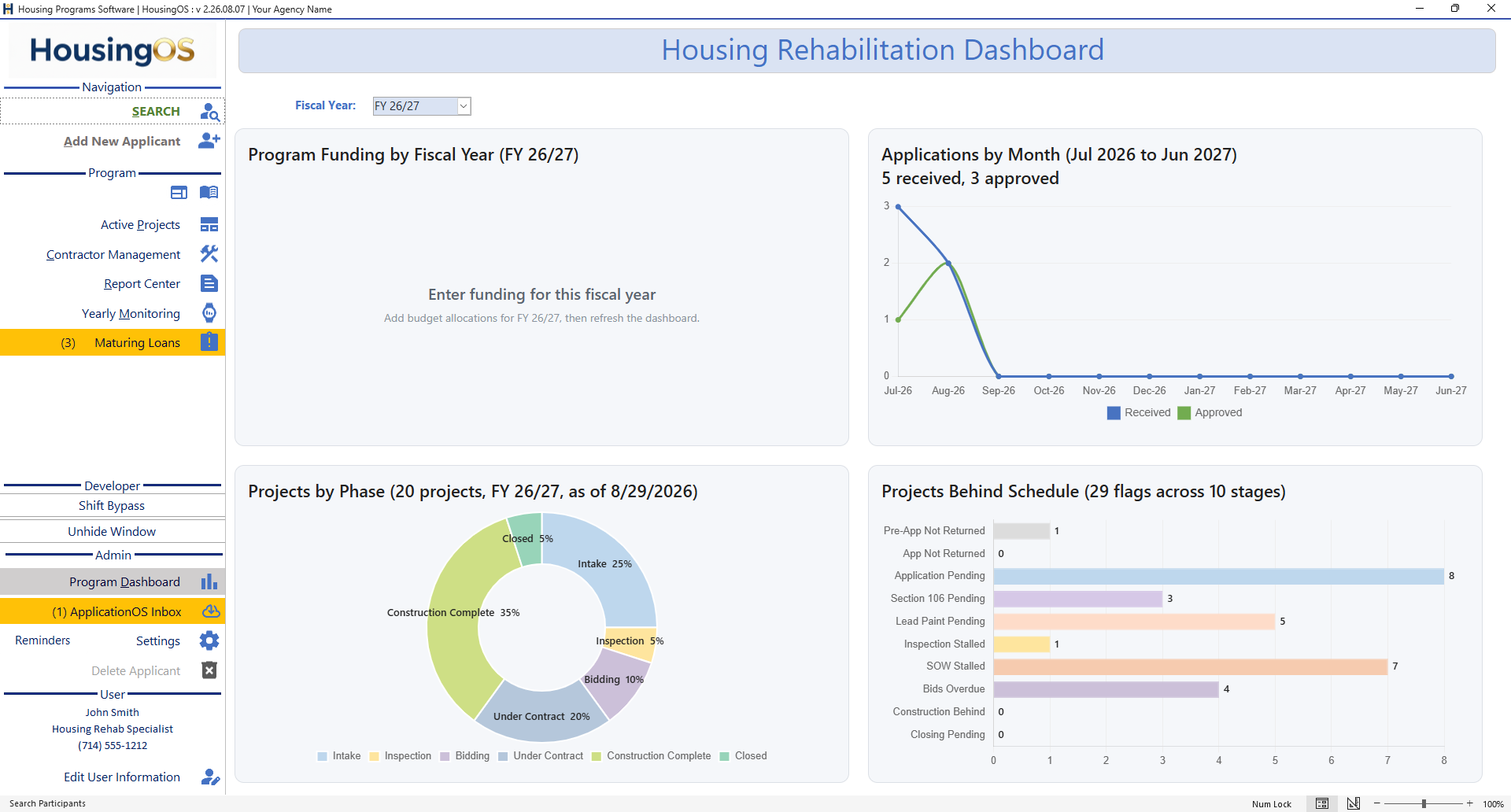The height and width of the screenshot is (812, 1511).
Task: Click the Contractor Management tools icon
Action: coord(209,254)
